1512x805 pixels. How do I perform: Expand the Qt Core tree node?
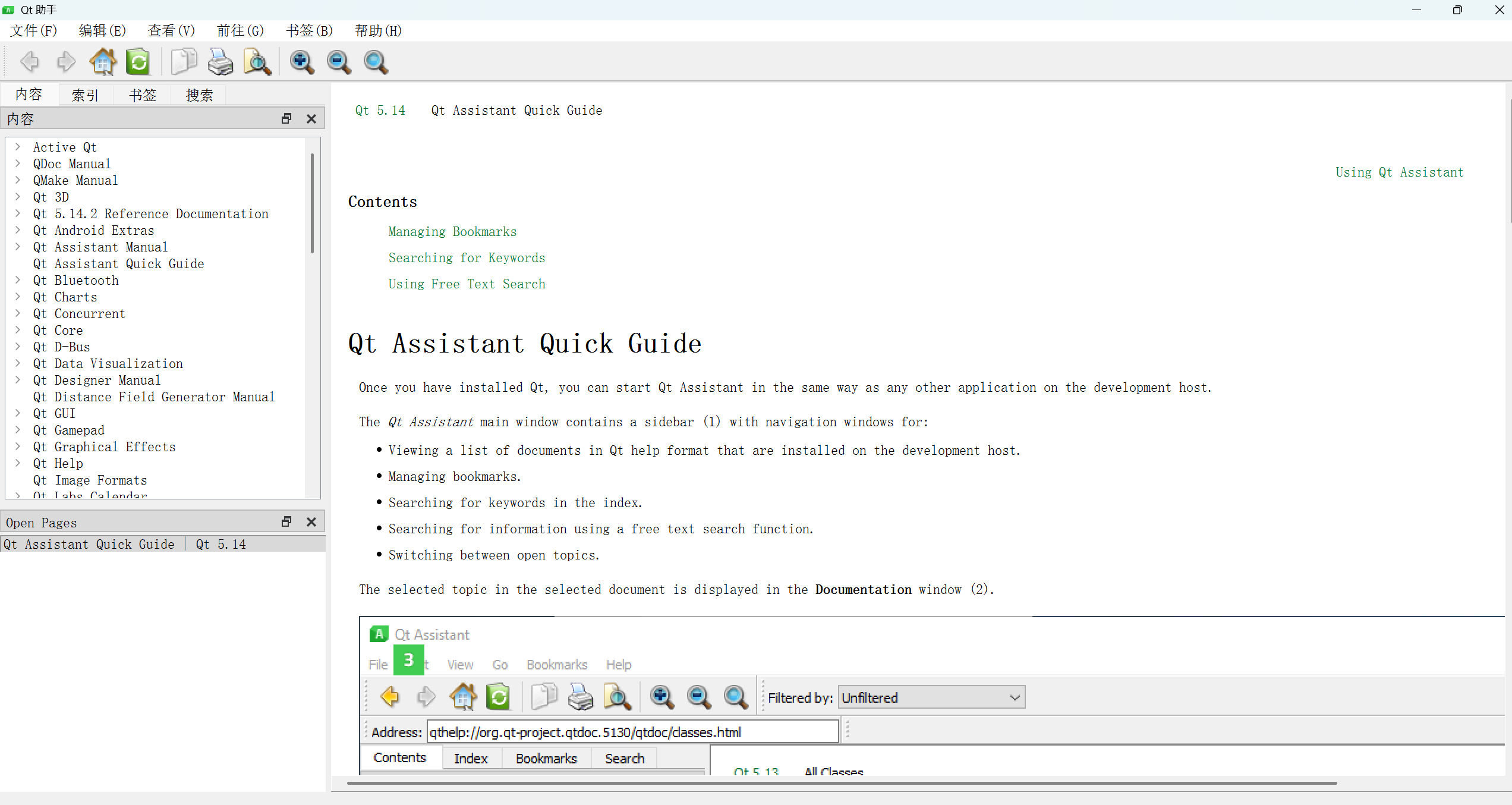tap(18, 330)
